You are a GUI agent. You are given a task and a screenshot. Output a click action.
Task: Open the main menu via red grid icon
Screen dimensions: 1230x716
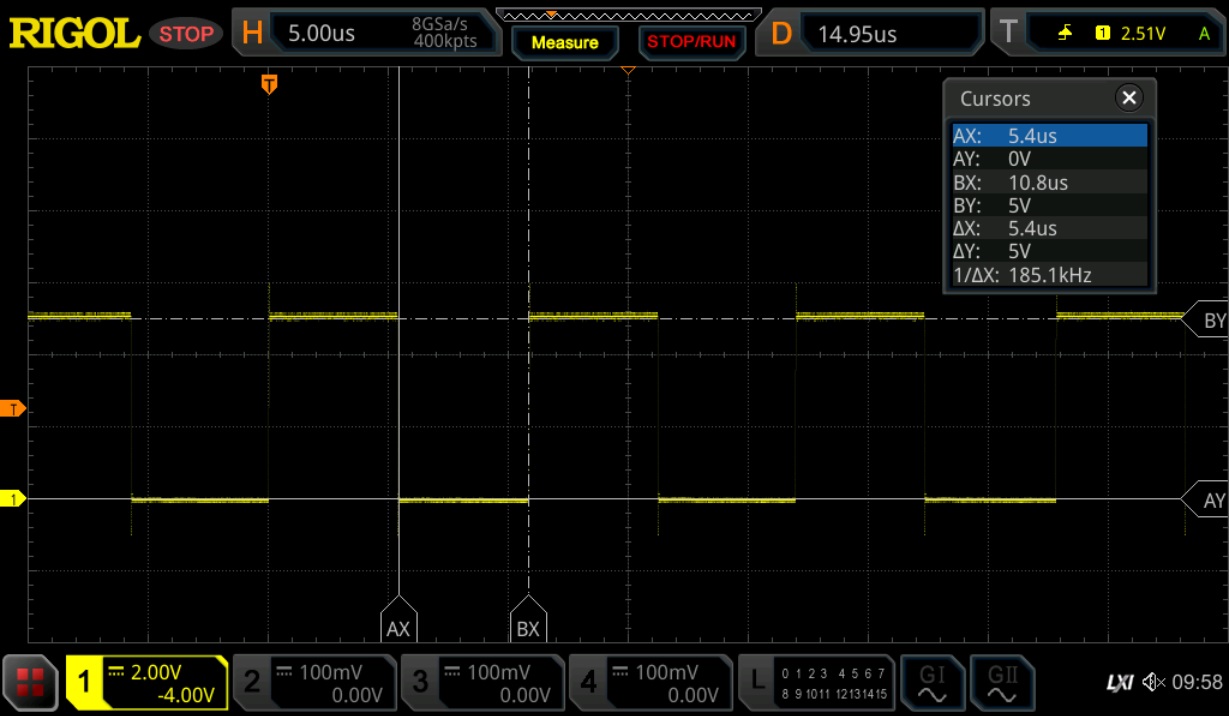[29, 683]
